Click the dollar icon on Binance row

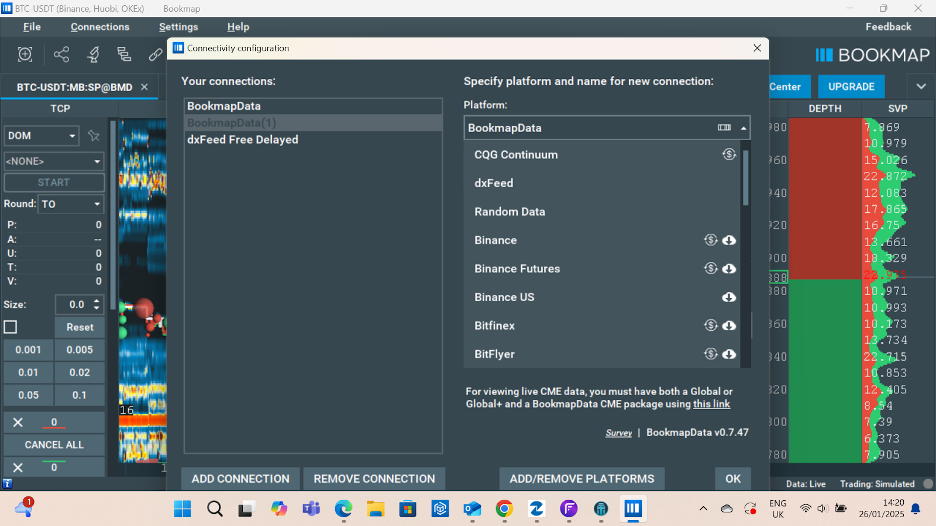(x=710, y=240)
